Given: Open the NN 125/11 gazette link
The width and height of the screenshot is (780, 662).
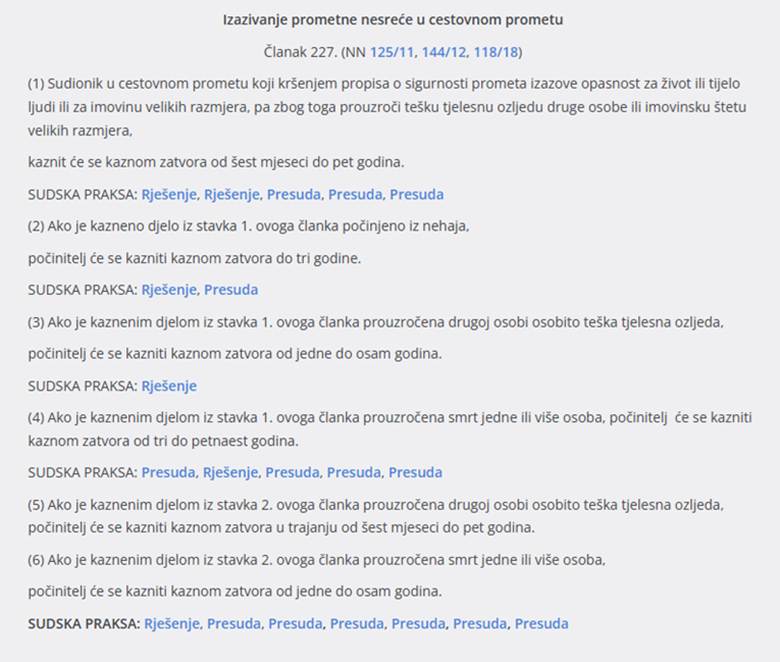Looking at the screenshot, I should click(x=389, y=52).
